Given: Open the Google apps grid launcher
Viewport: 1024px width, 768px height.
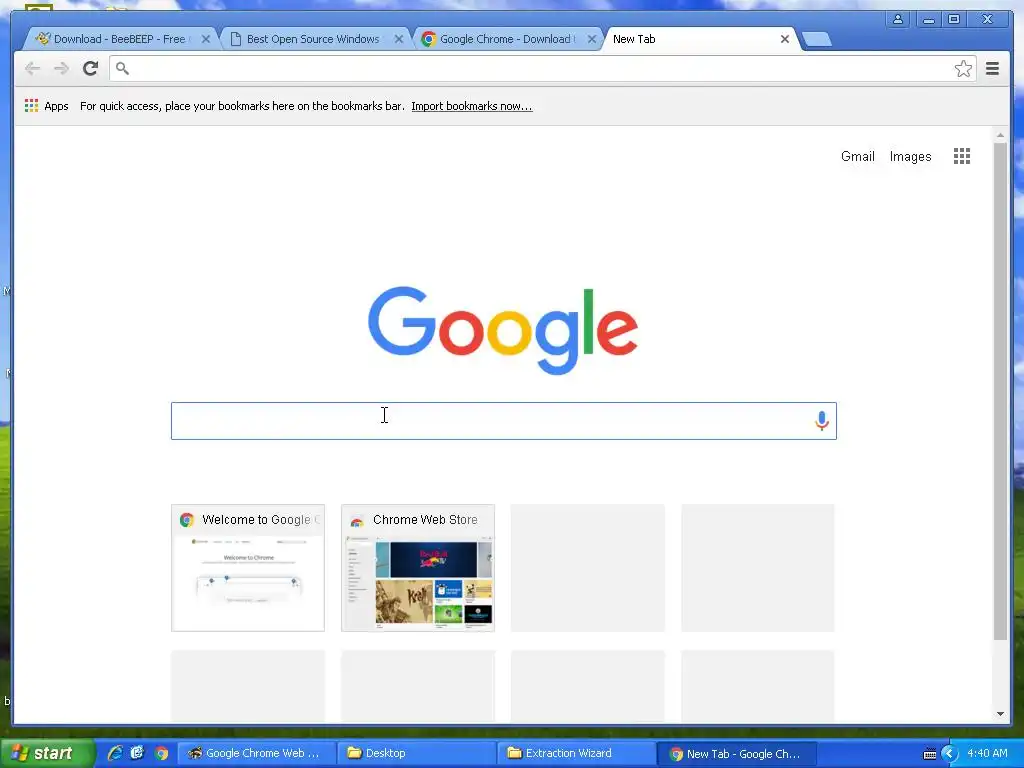Looking at the screenshot, I should click(x=961, y=156).
